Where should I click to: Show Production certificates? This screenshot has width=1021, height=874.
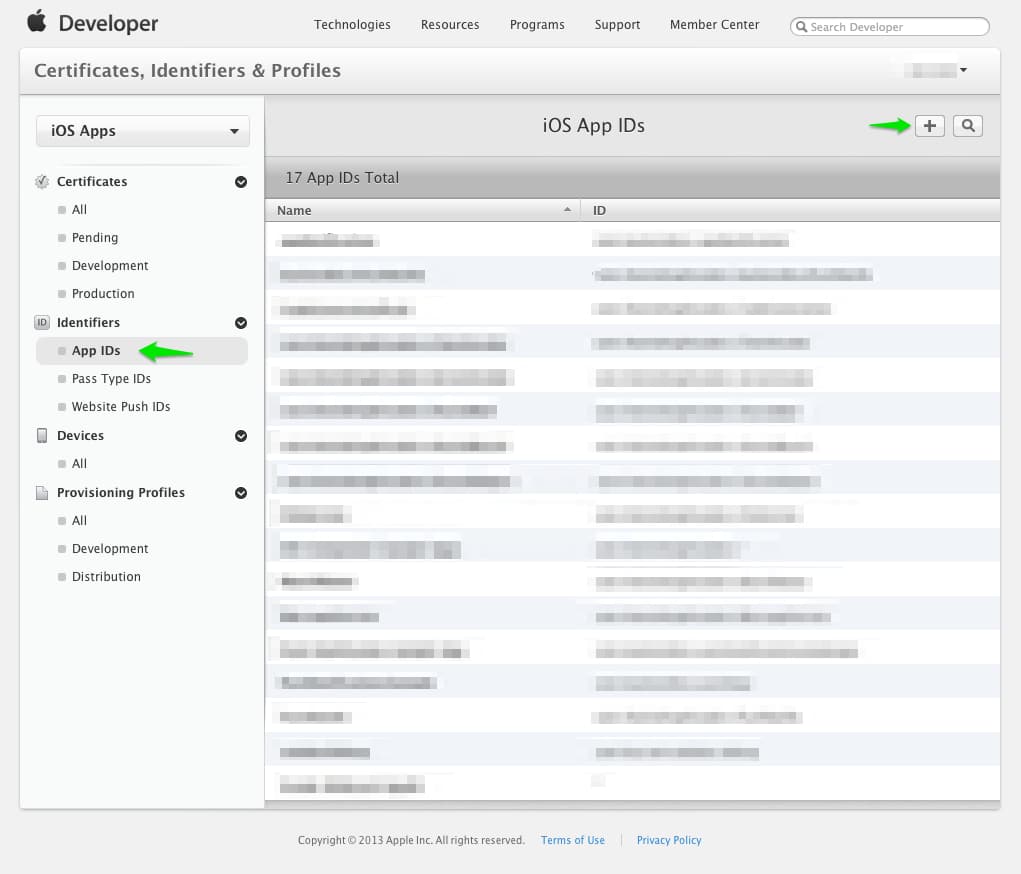(x=103, y=294)
